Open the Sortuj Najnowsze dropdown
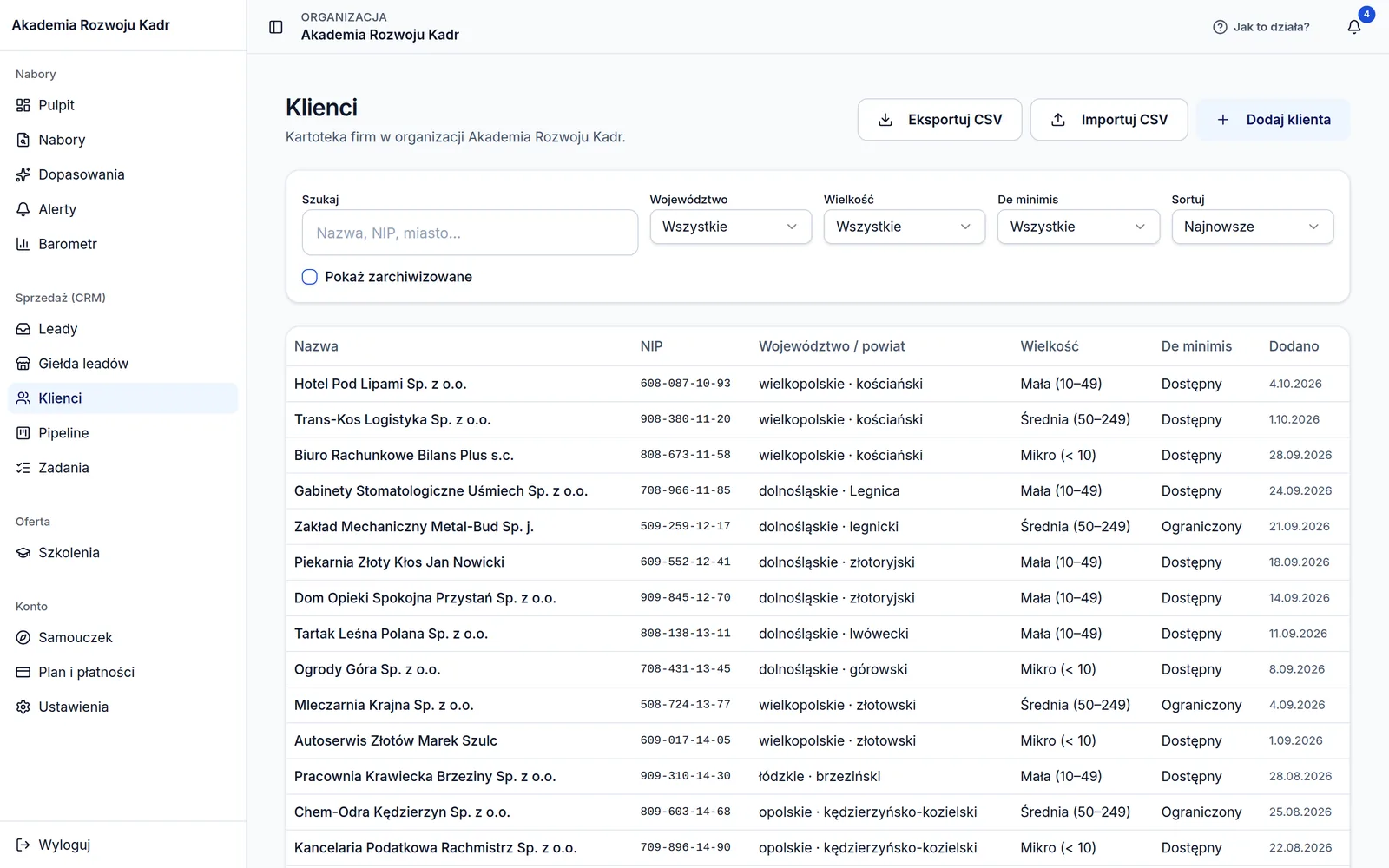Image resolution: width=1389 pixels, height=868 pixels. pos(1253,227)
